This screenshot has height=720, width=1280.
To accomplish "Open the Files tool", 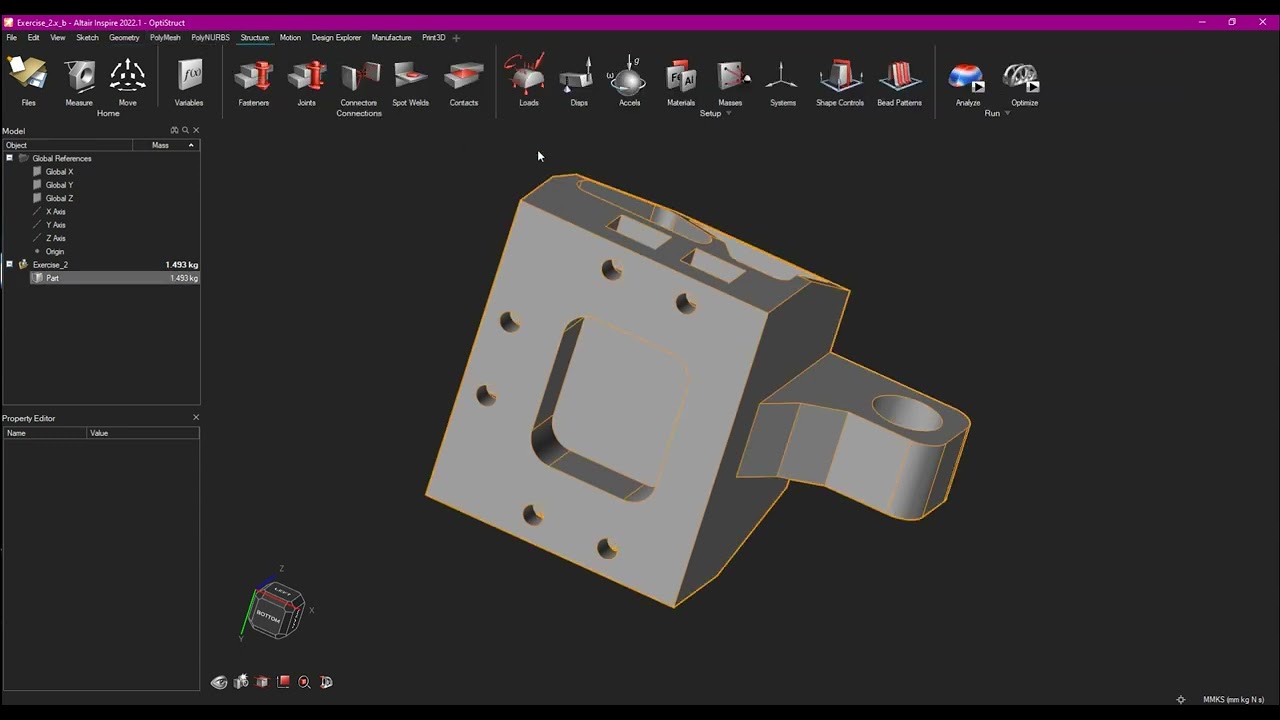I will (28, 82).
